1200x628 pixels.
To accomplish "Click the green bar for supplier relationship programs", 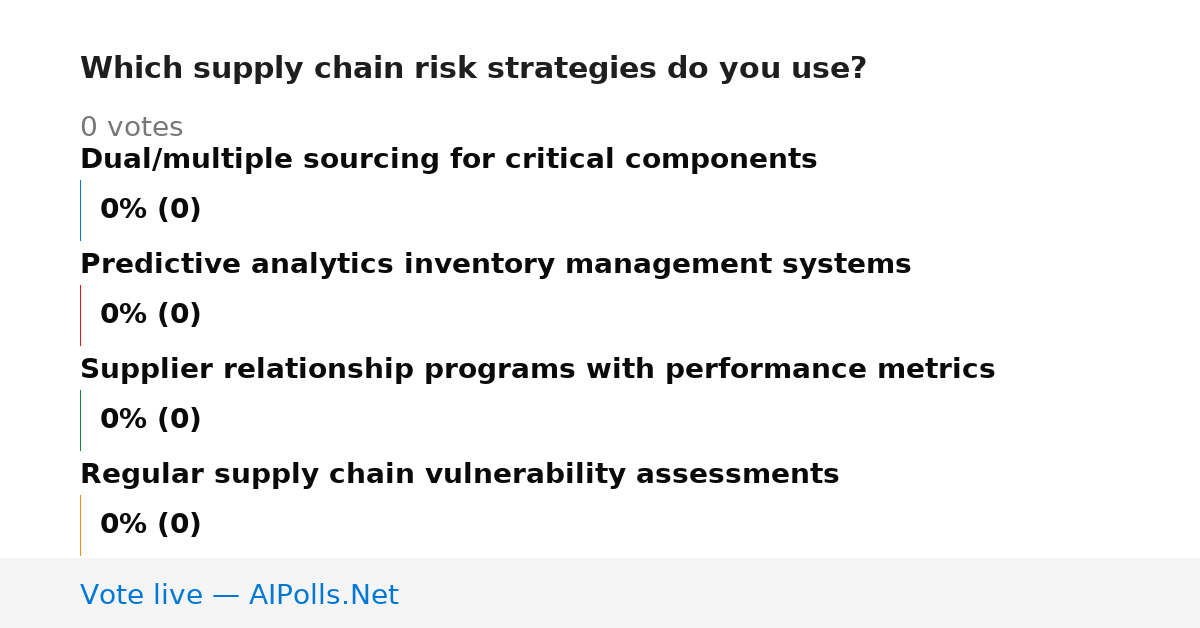I will [x=80, y=420].
